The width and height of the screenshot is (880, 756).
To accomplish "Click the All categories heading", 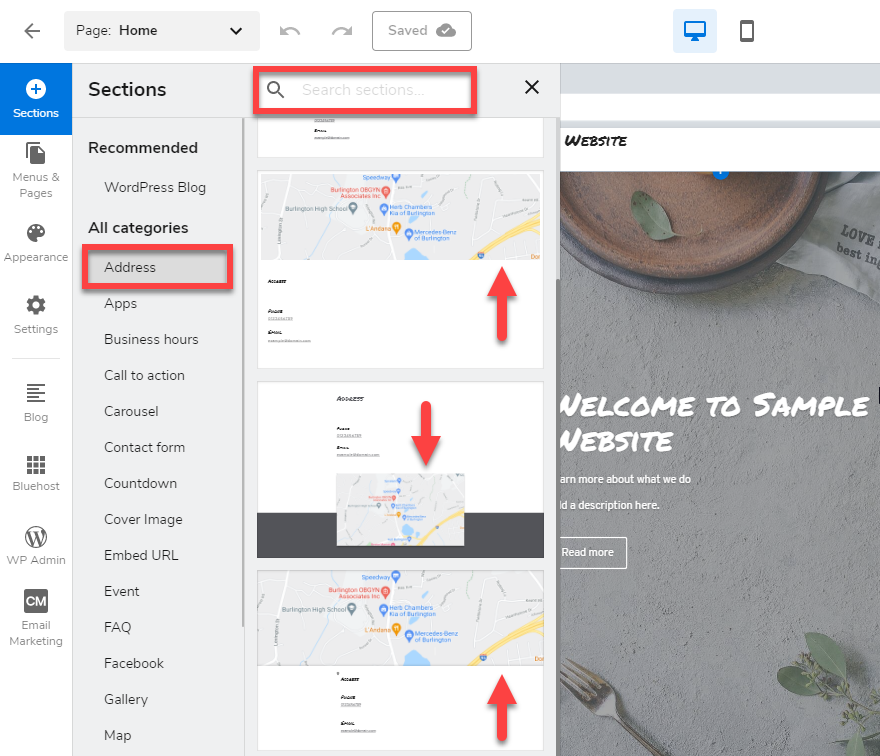I will pos(138,228).
